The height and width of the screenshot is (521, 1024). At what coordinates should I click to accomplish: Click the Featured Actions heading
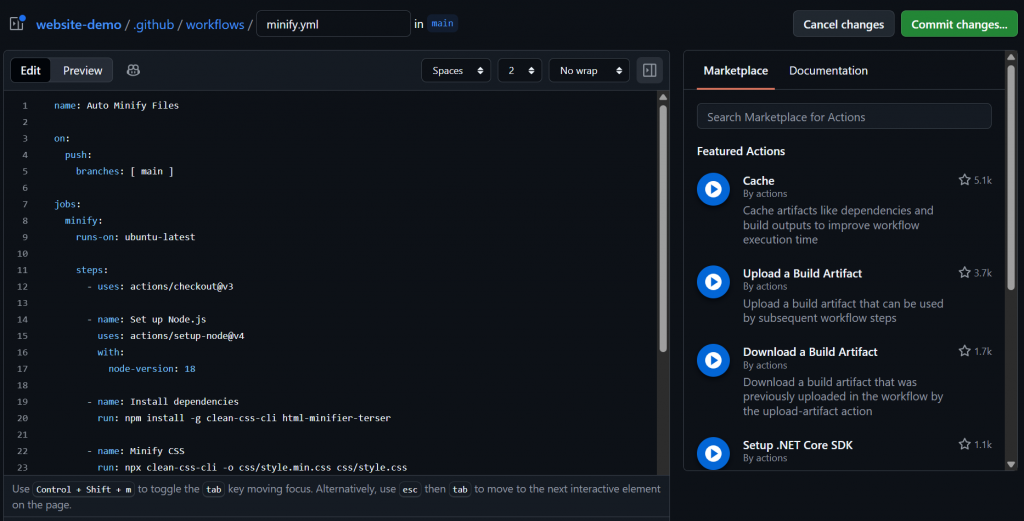741,151
